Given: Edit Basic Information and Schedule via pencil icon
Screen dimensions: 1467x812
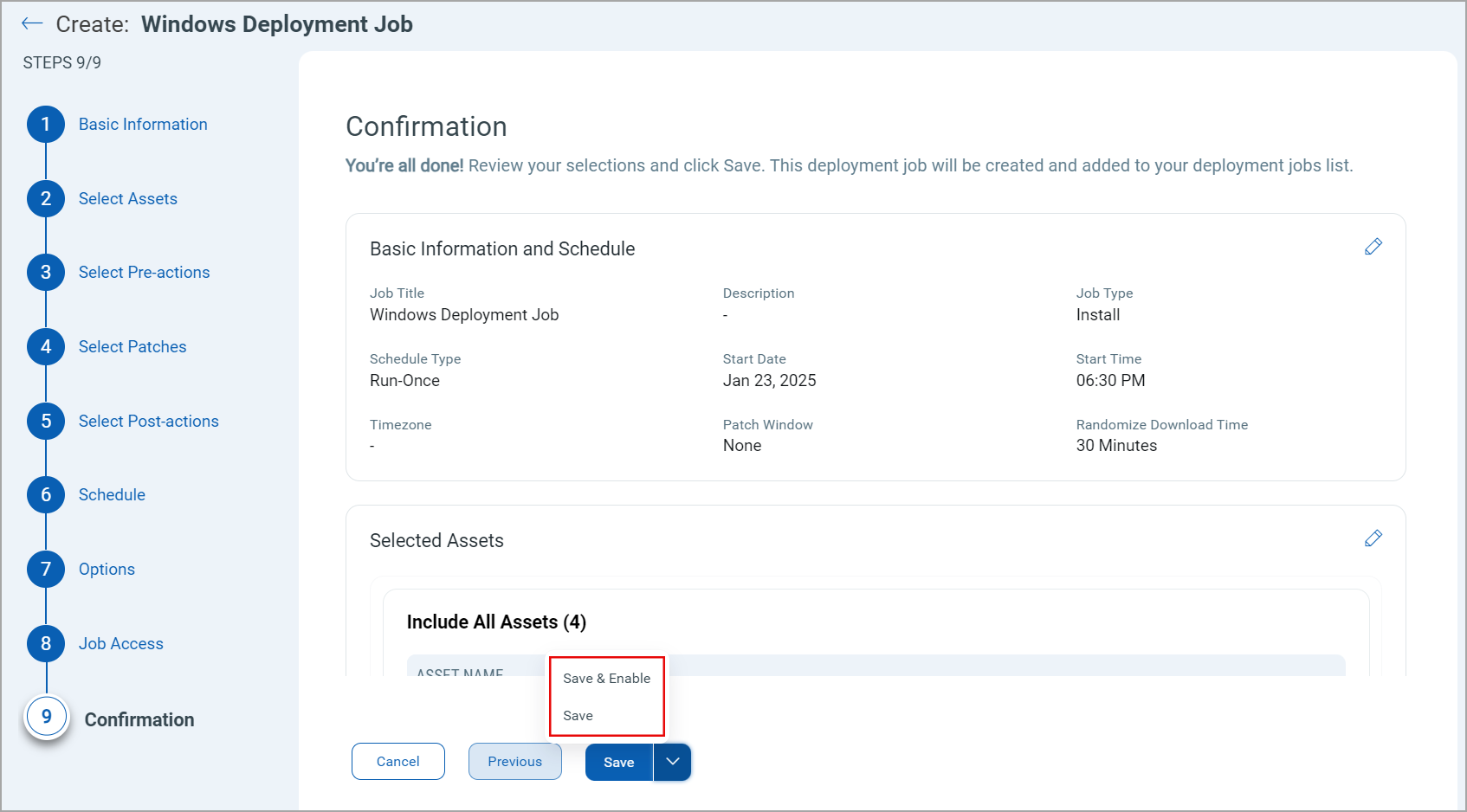Looking at the screenshot, I should point(1373,247).
